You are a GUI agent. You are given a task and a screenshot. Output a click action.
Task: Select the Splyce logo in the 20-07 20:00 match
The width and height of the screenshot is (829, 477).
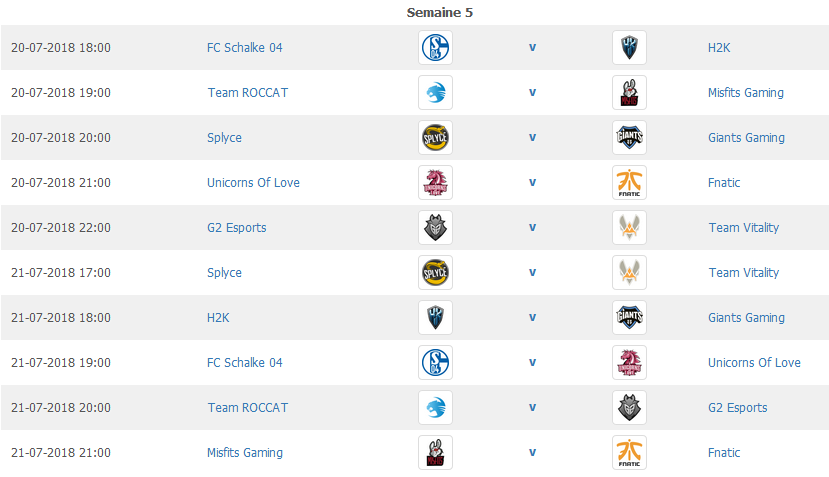(435, 137)
